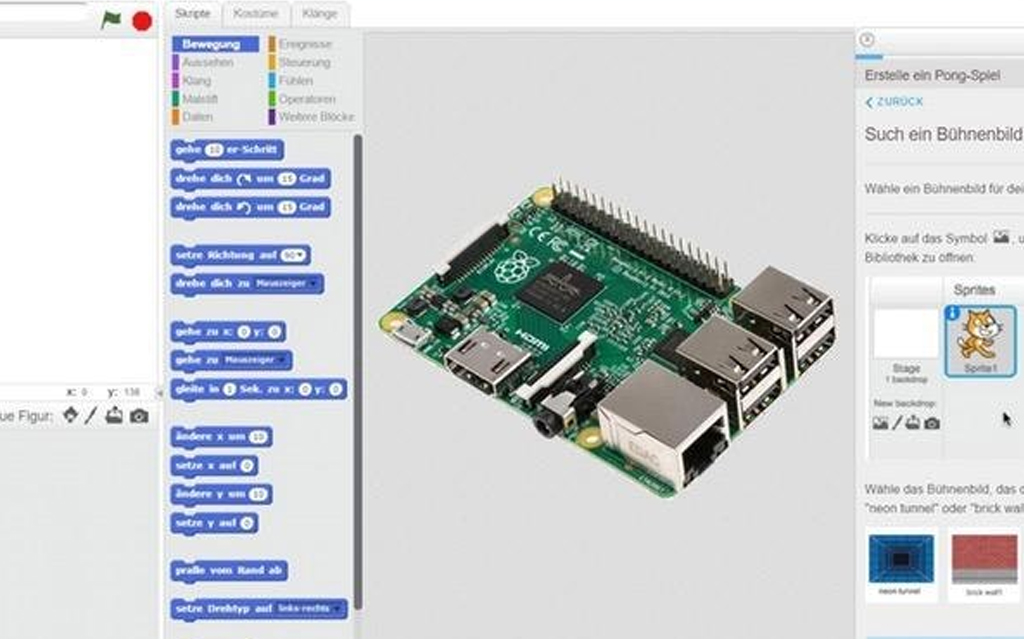Image resolution: width=1024 pixels, height=639 pixels.
Task: Select the Daten block category
Action: (193, 117)
